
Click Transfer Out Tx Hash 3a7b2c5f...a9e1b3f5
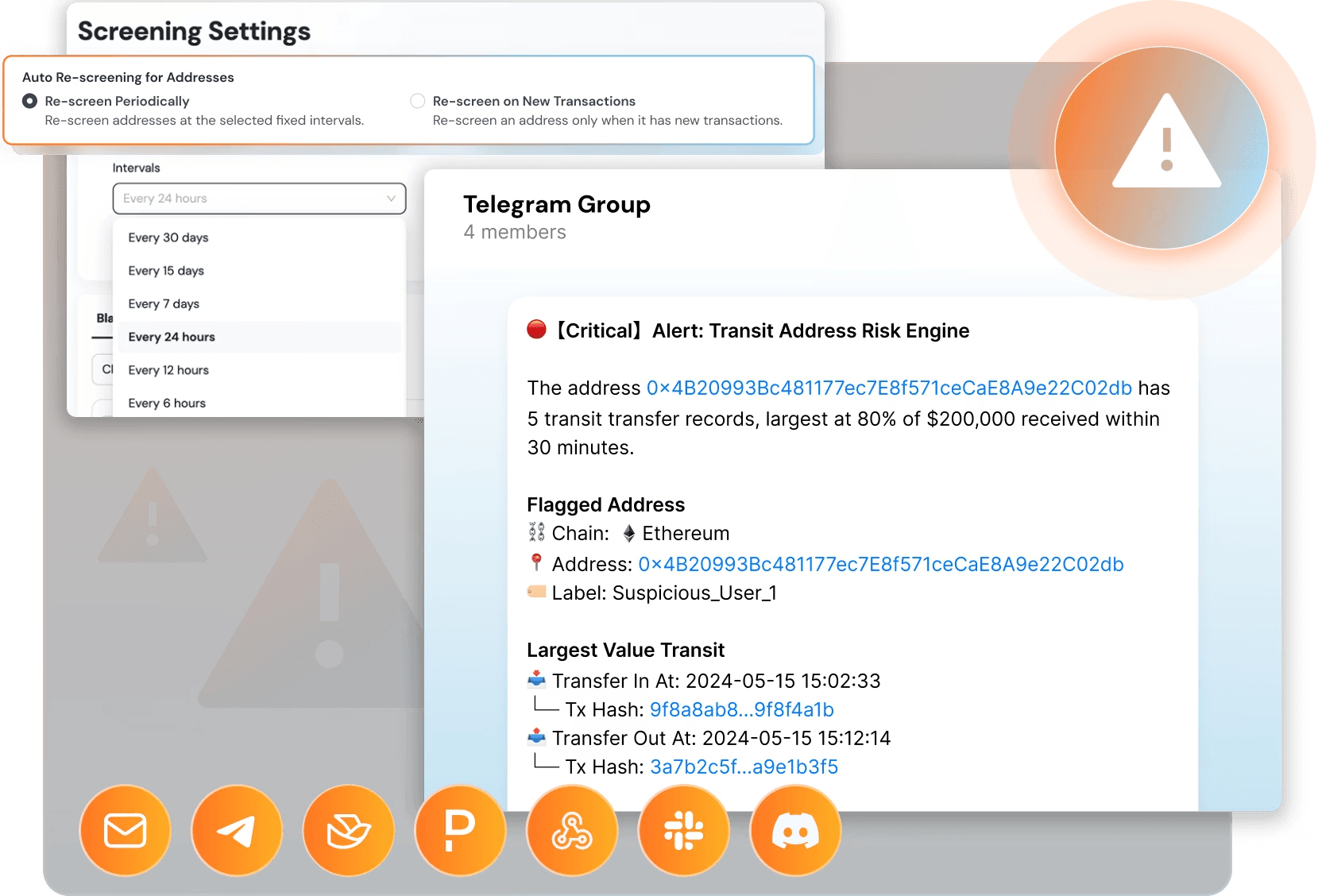(744, 767)
